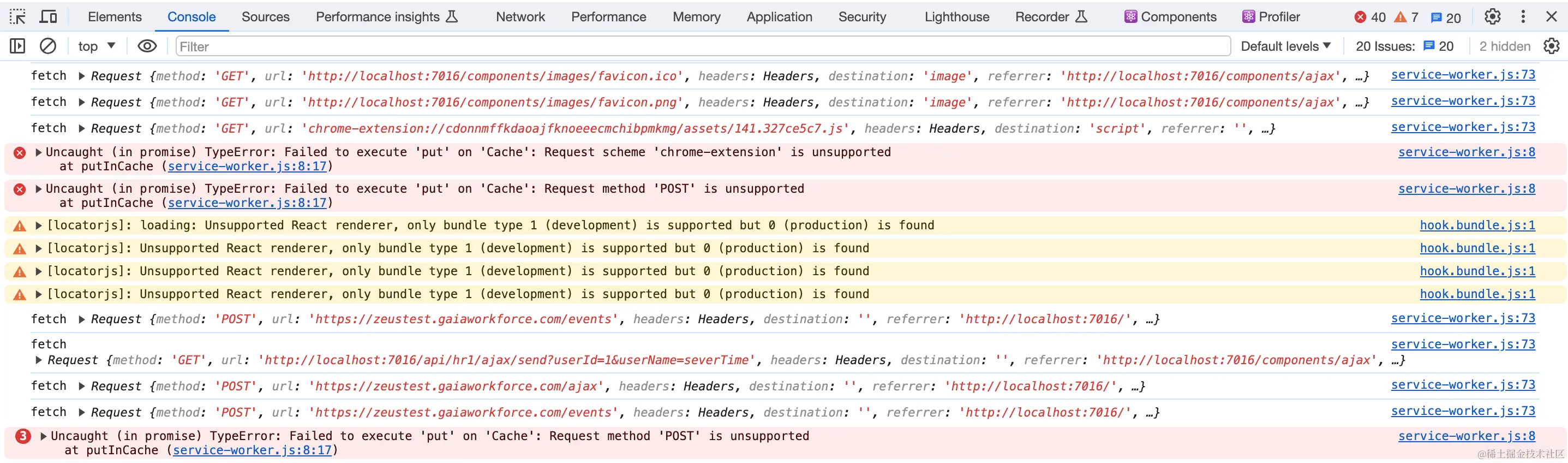Activate the inspect element picker icon

tap(17, 16)
